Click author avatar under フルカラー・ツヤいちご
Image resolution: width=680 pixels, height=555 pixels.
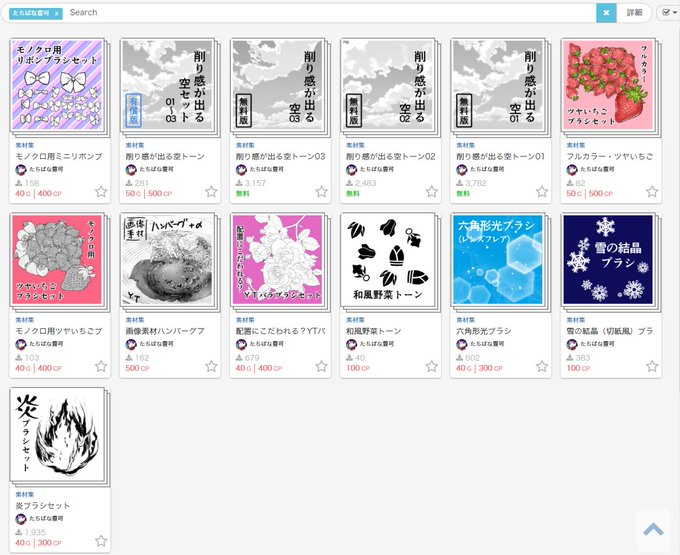[572, 170]
